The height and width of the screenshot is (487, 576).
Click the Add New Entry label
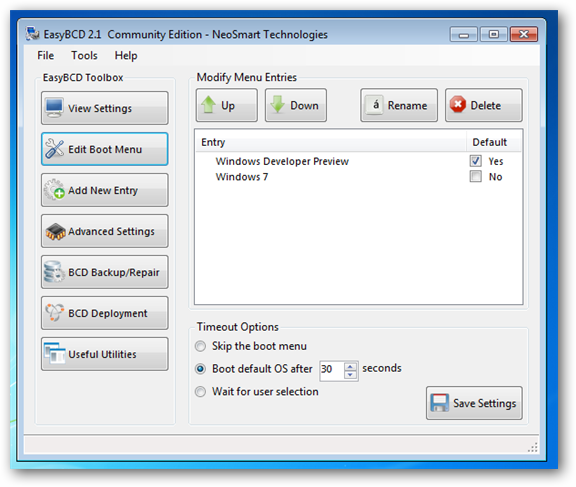click(103, 190)
